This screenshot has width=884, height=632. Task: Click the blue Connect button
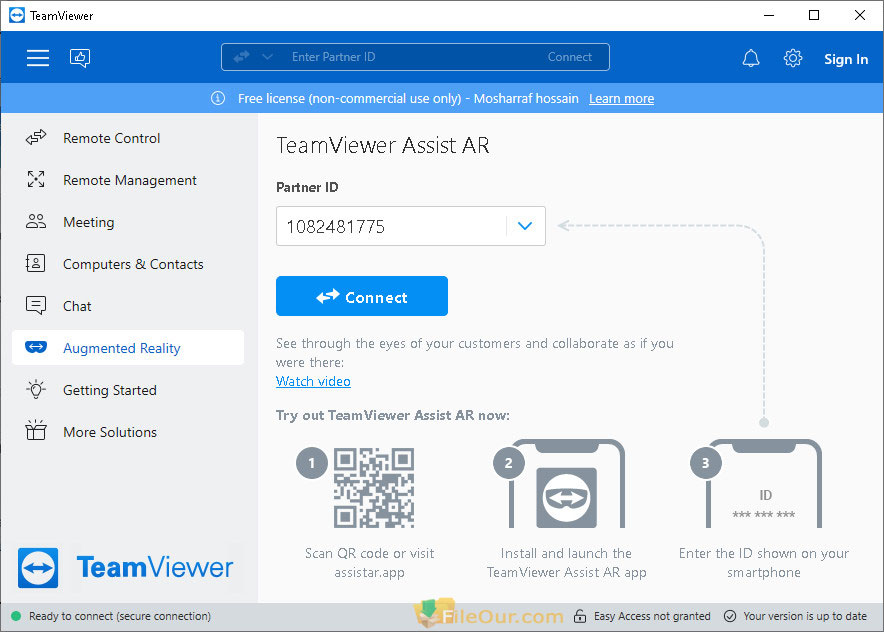click(x=362, y=296)
